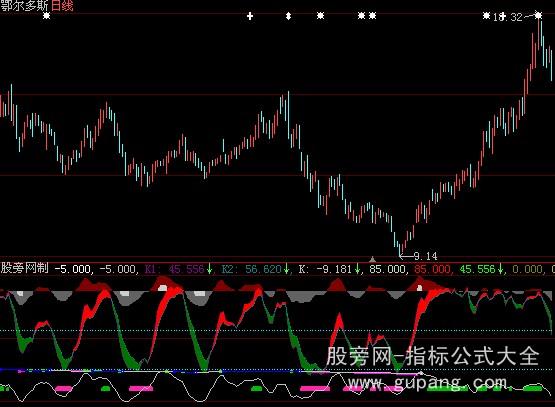Viewport: 555px width, 407px height.
Task: Click the left asterisk of the adjacent asterisk pair
Action: tap(361, 16)
